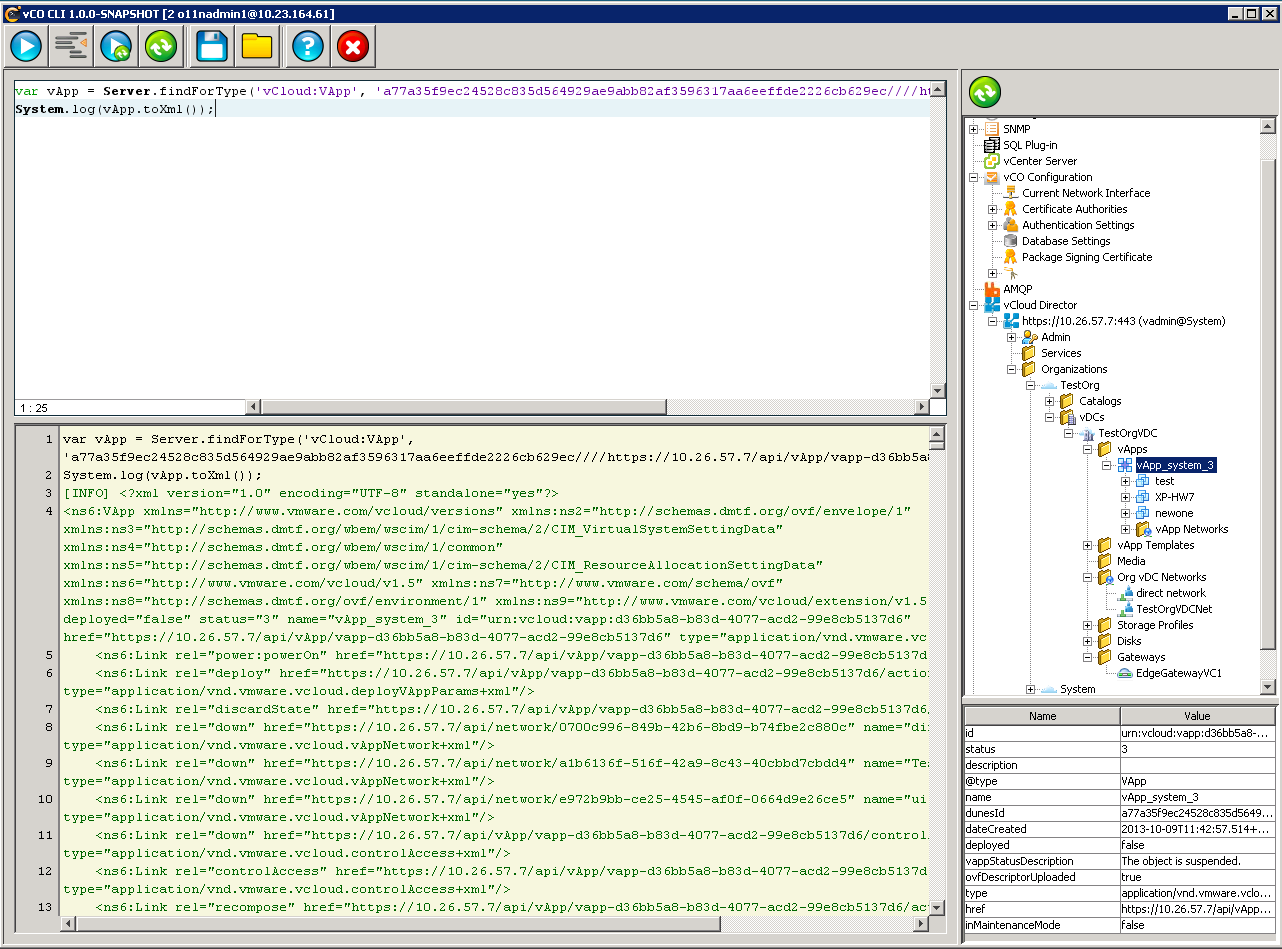Click the vCO Configuration icon
Image resolution: width=1282 pixels, height=949 pixels.
tap(992, 177)
